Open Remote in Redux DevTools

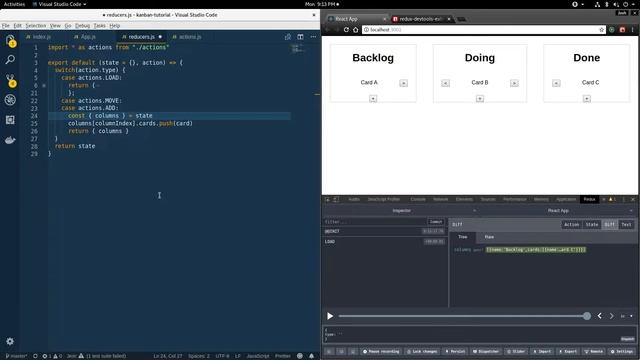click(594, 351)
